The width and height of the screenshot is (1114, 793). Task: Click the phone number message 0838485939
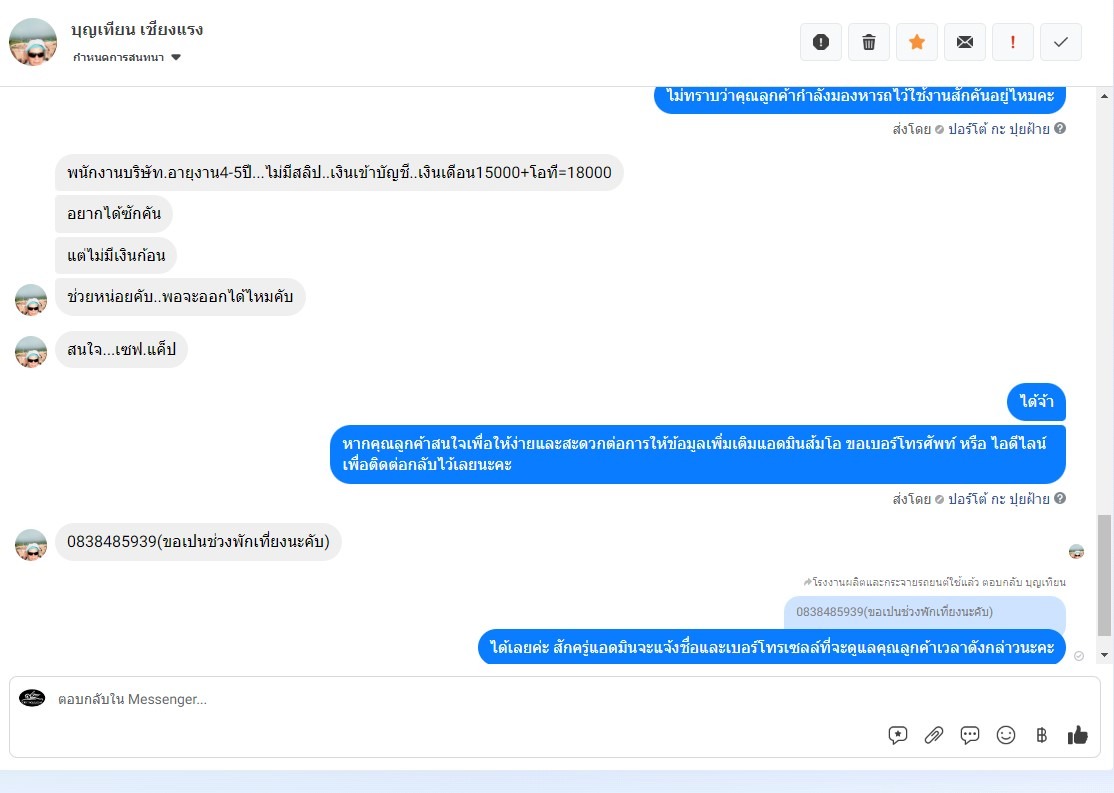[198, 541]
